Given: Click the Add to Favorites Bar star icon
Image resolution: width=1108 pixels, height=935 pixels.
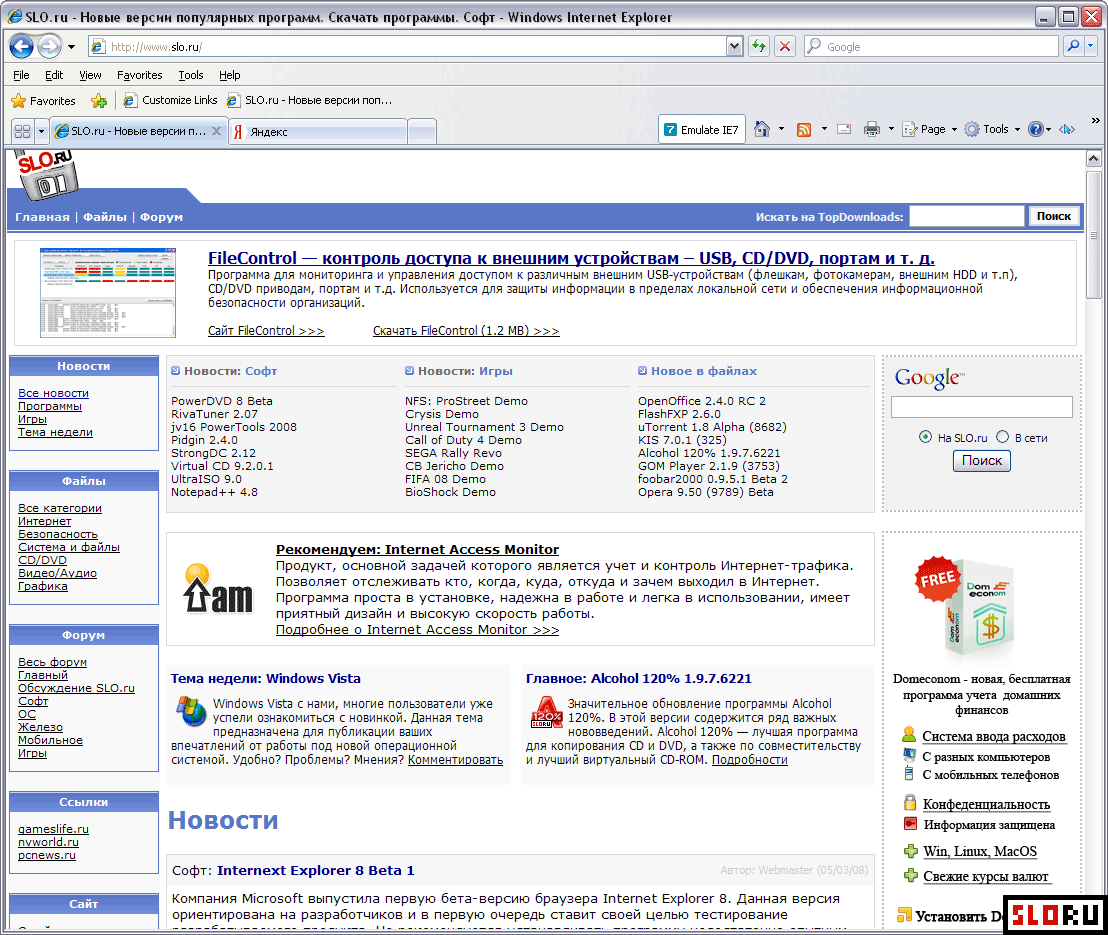Looking at the screenshot, I should (x=99, y=101).
